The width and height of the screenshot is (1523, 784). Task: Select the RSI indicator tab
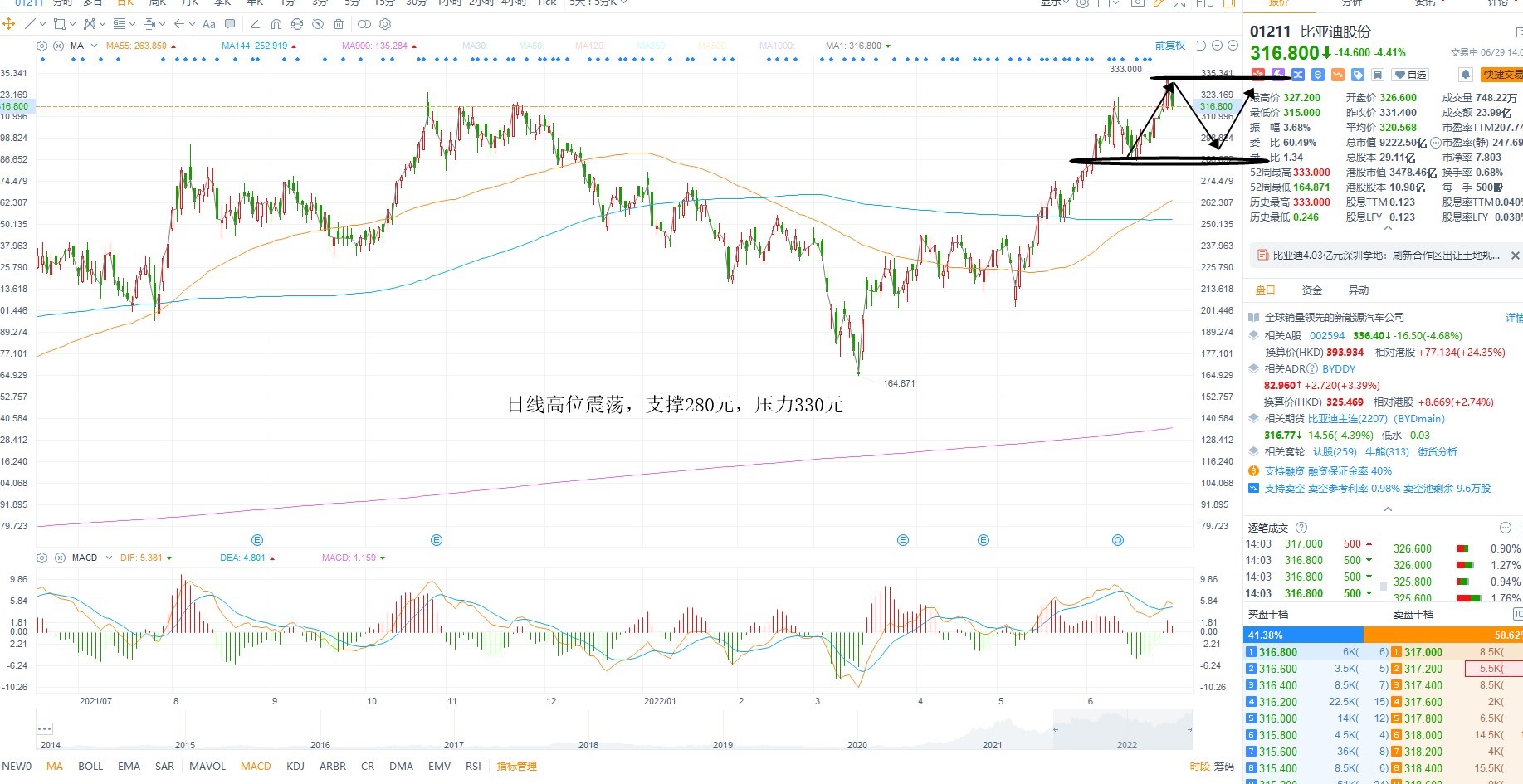[473, 766]
